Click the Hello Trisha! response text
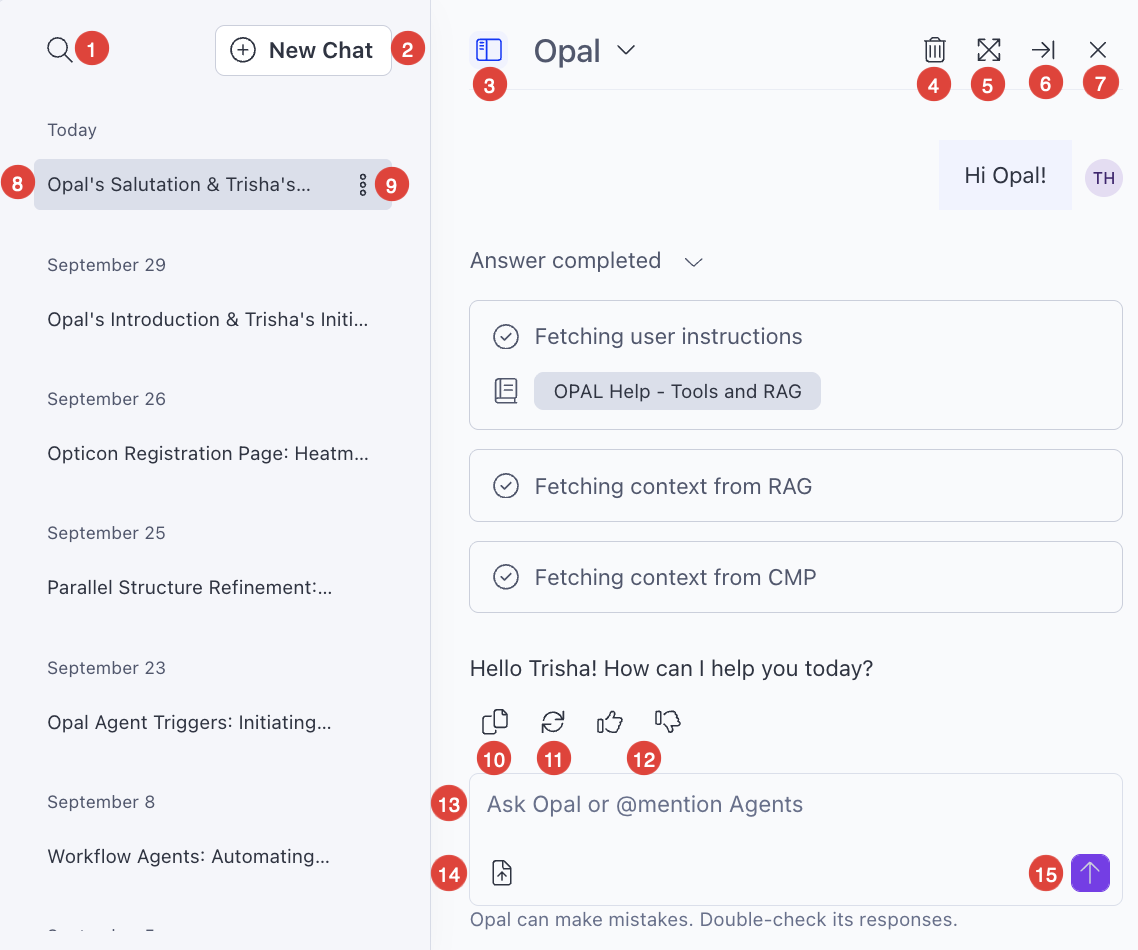This screenshot has width=1138, height=950. coord(671,668)
